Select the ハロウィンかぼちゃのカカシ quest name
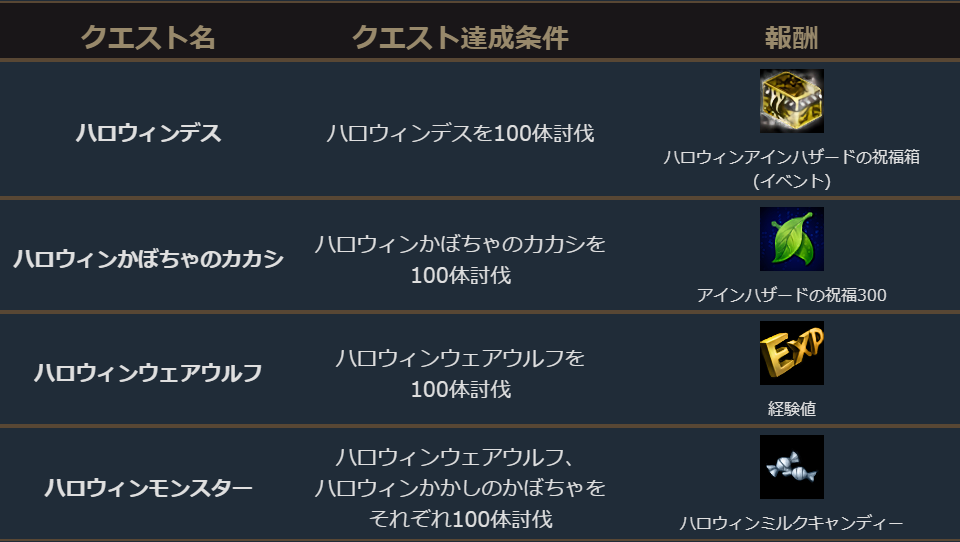Screen dimensions: 960x542 [x=148, y=259]
